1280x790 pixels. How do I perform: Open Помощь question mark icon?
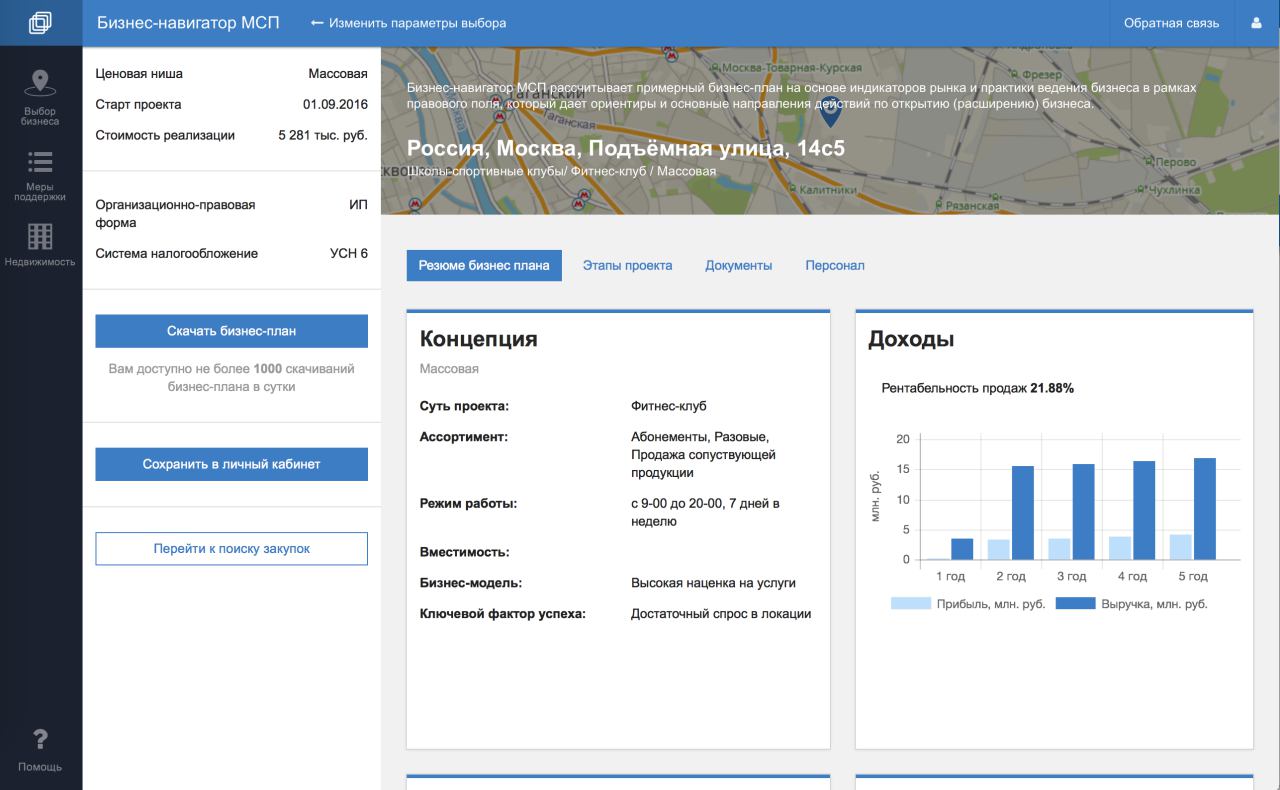[40, 740]
